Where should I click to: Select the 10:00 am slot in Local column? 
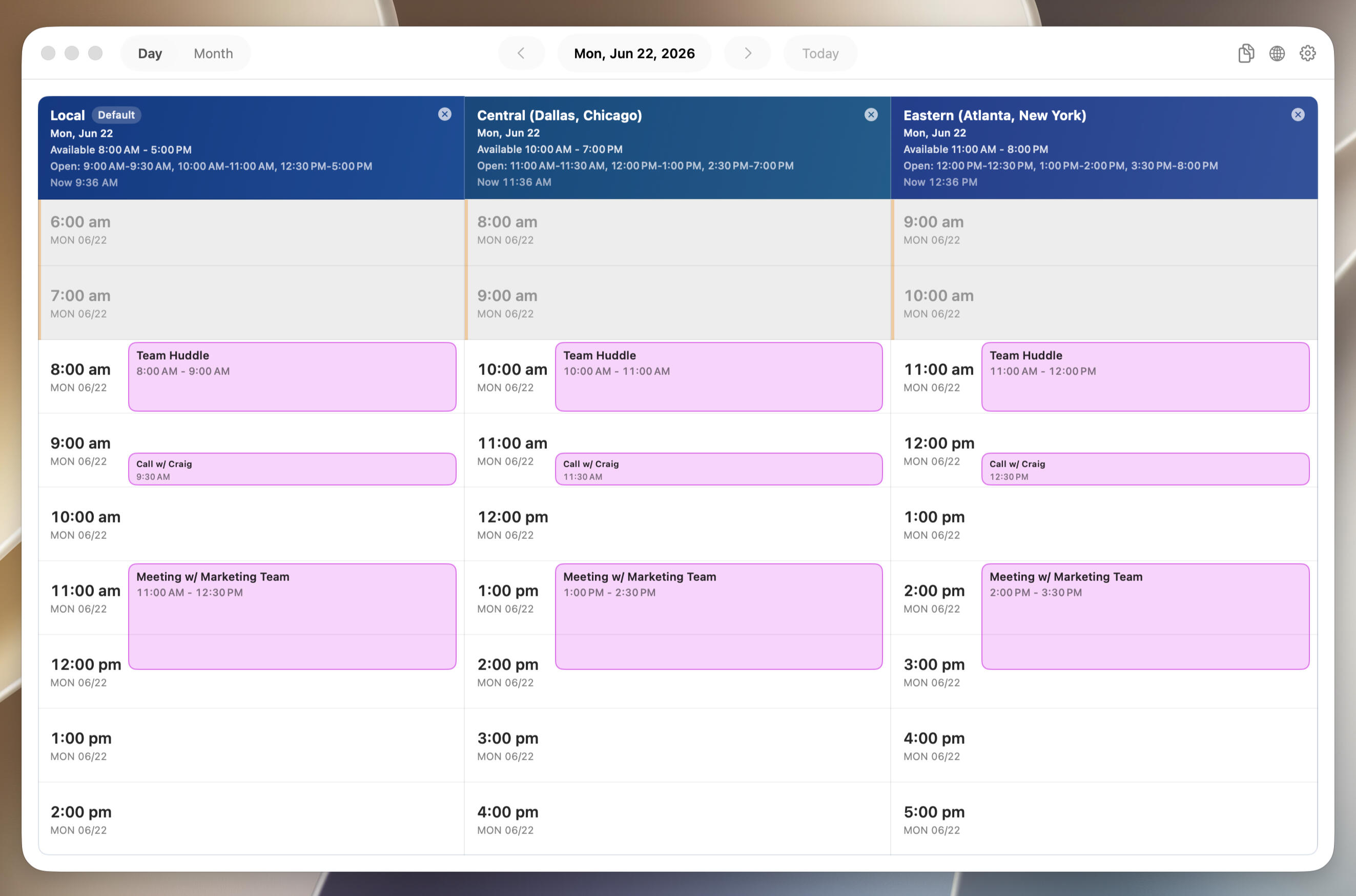[252, 524]
